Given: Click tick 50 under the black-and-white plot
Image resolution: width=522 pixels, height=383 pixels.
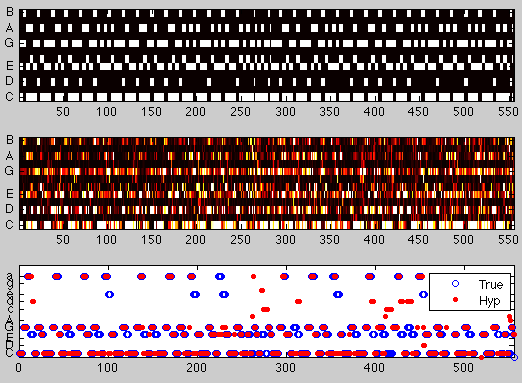Looking at the screenshot, I should click(63, 112).
